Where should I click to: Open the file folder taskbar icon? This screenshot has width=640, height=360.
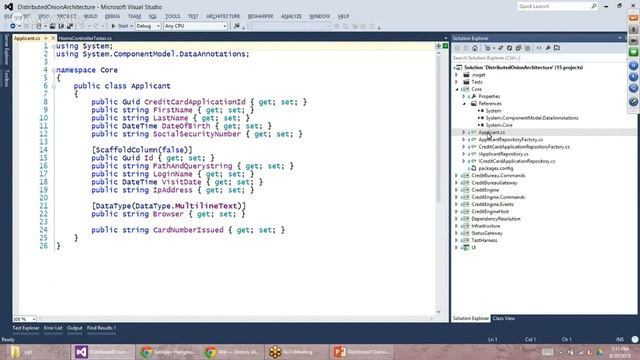15,352
